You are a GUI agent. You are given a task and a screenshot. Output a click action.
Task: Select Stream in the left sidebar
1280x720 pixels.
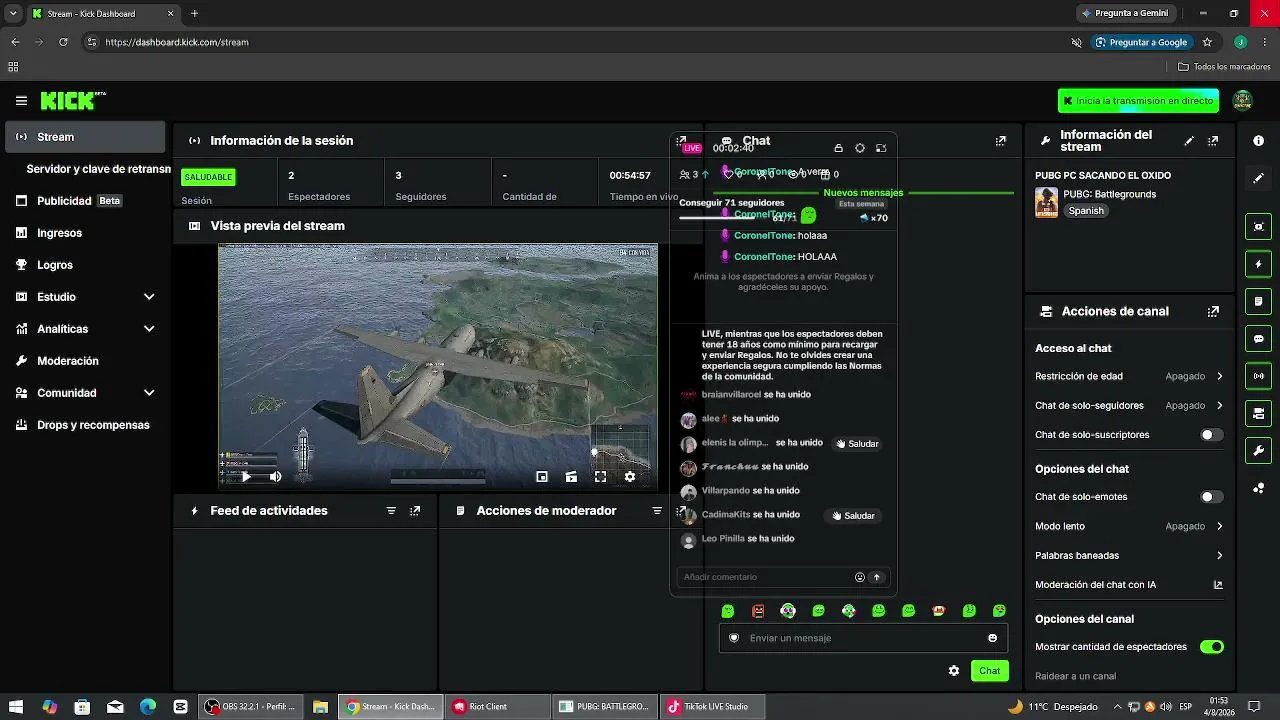click(85, 137)
